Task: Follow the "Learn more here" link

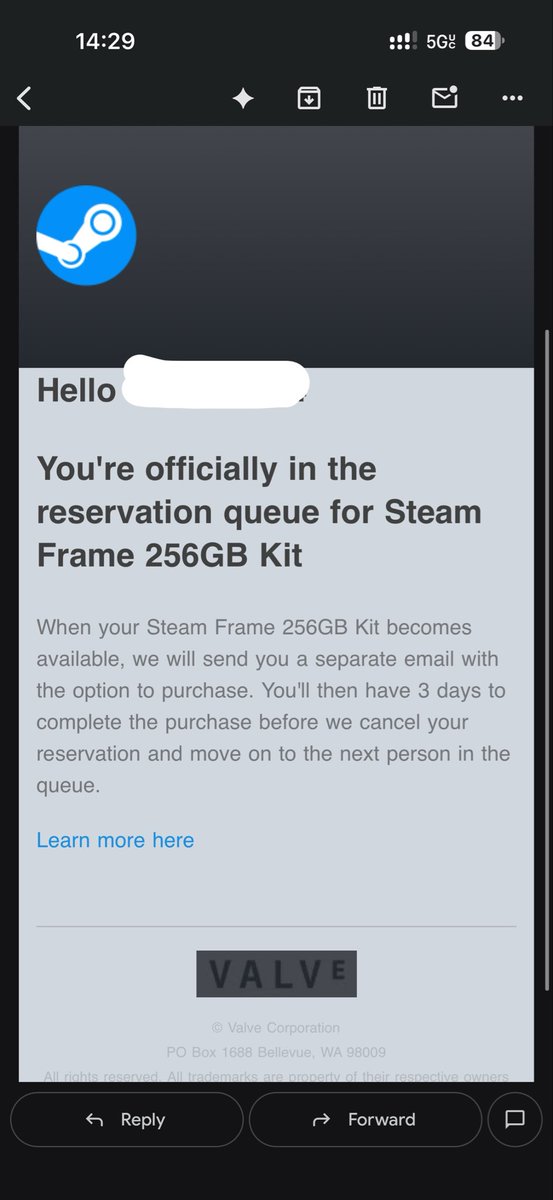Action: click(x=115, y=840)
